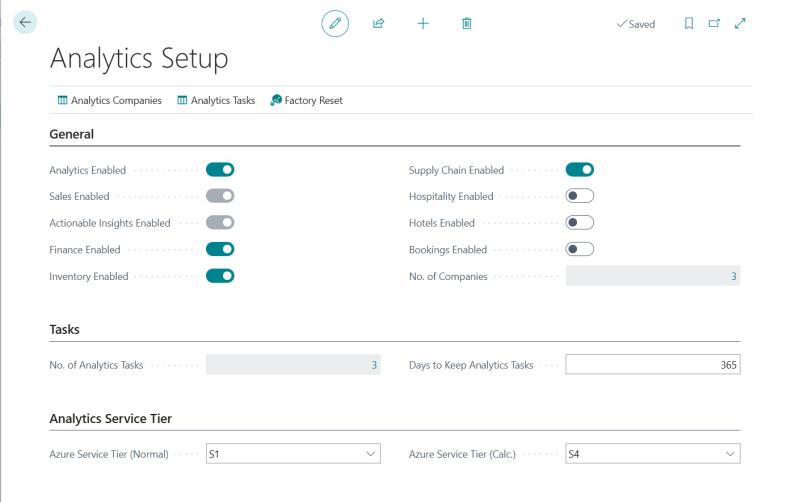Open the share icon
The width and height of the screenshot is (800, 502).
point(379,23)
